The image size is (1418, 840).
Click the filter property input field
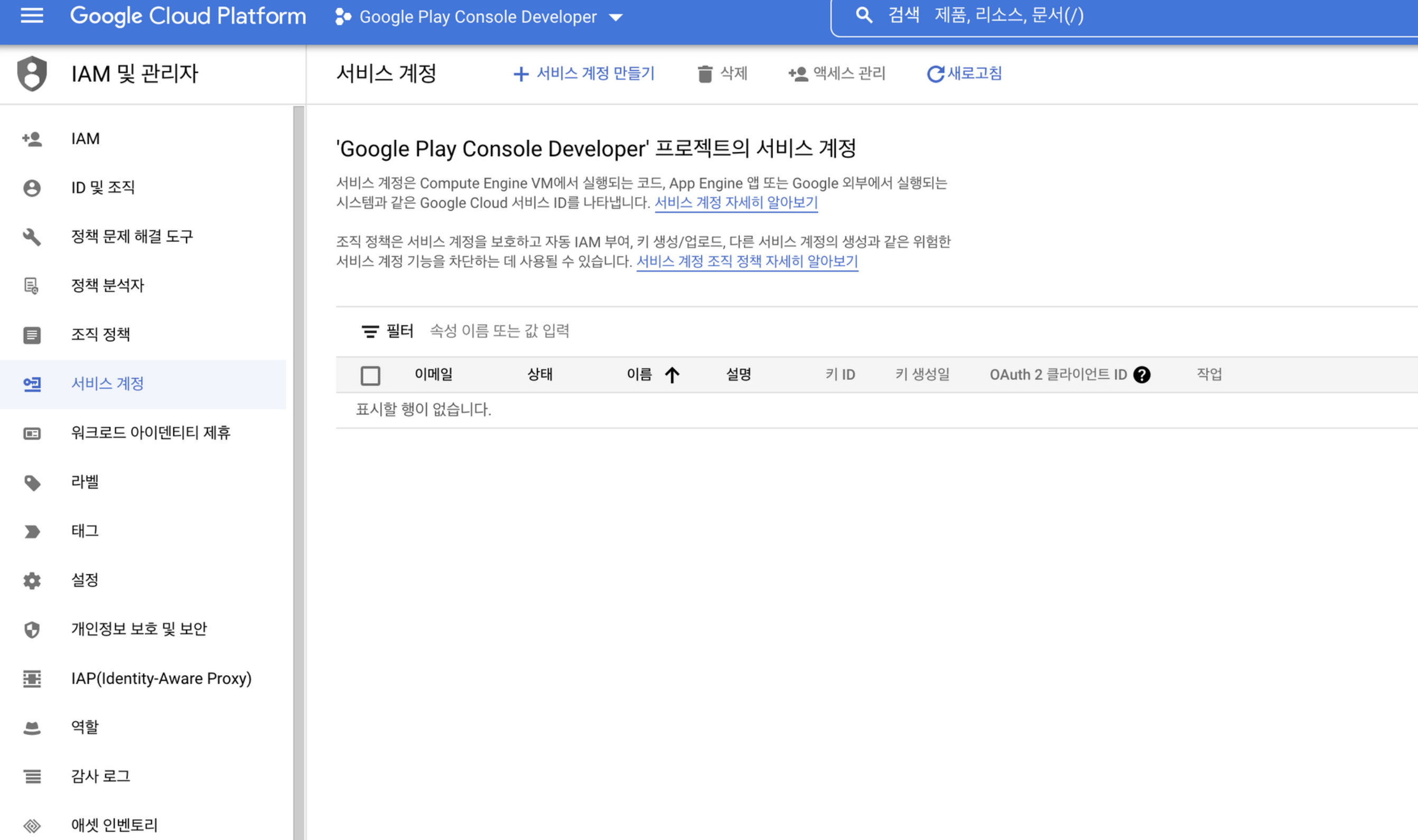click(x=500, y=331)
